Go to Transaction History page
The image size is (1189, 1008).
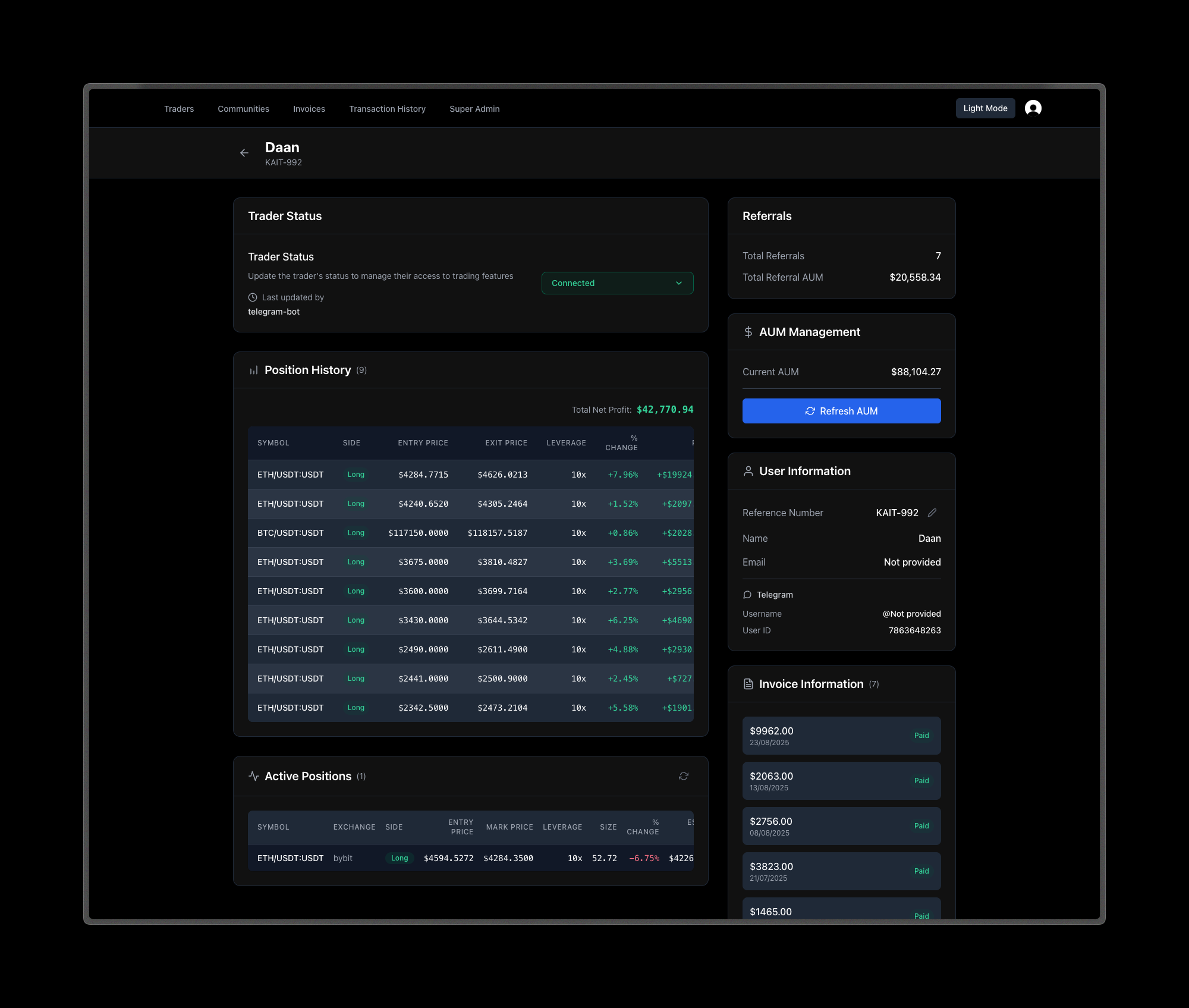387,109
